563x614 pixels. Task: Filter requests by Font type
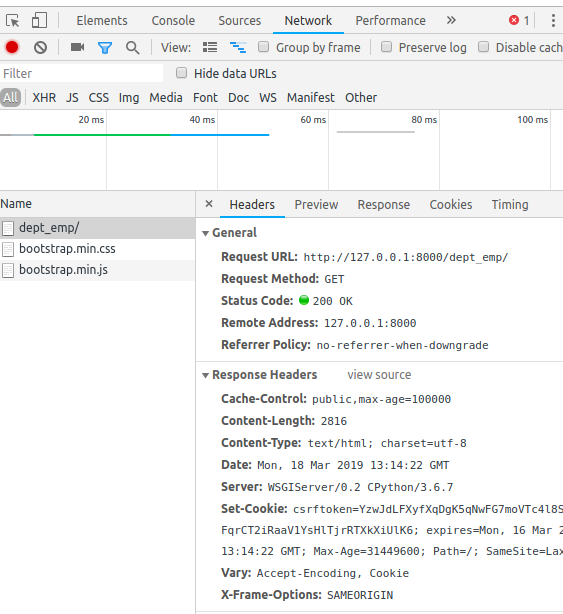coord(205,98)
